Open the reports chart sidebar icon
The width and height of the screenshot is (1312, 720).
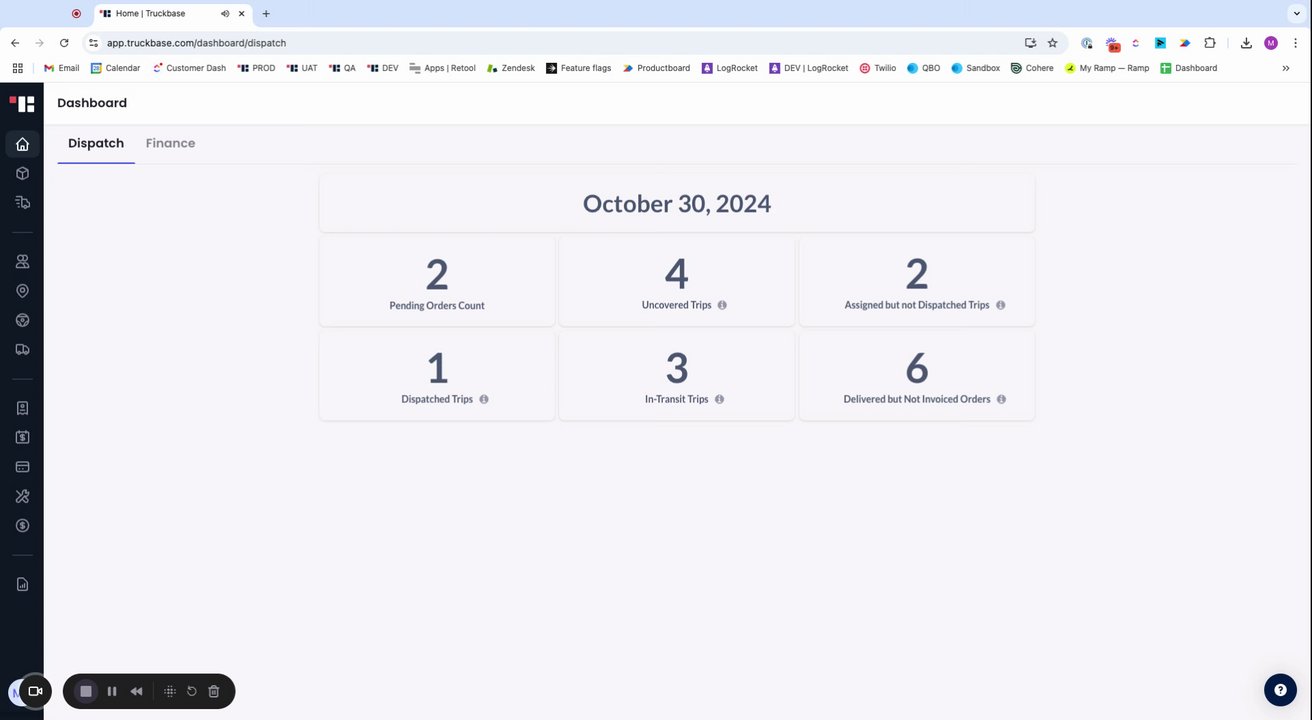pyautogui.click(x=22, y=584)
